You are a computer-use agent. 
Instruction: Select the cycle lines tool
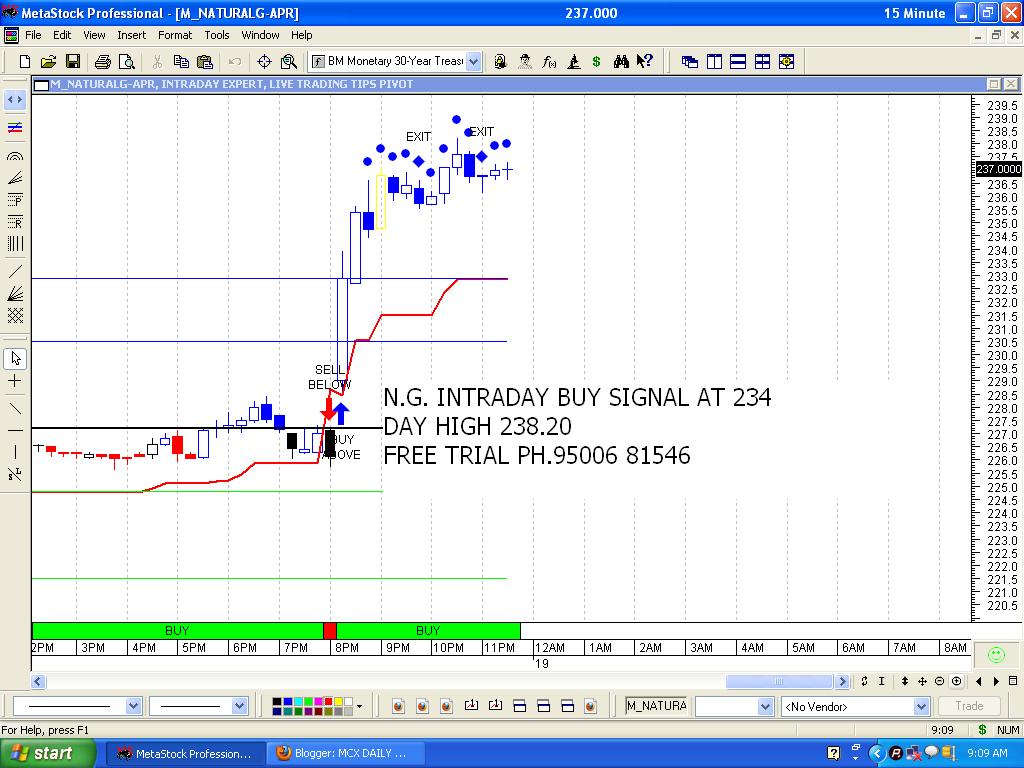pyautogui.click(x=15, y=244)
